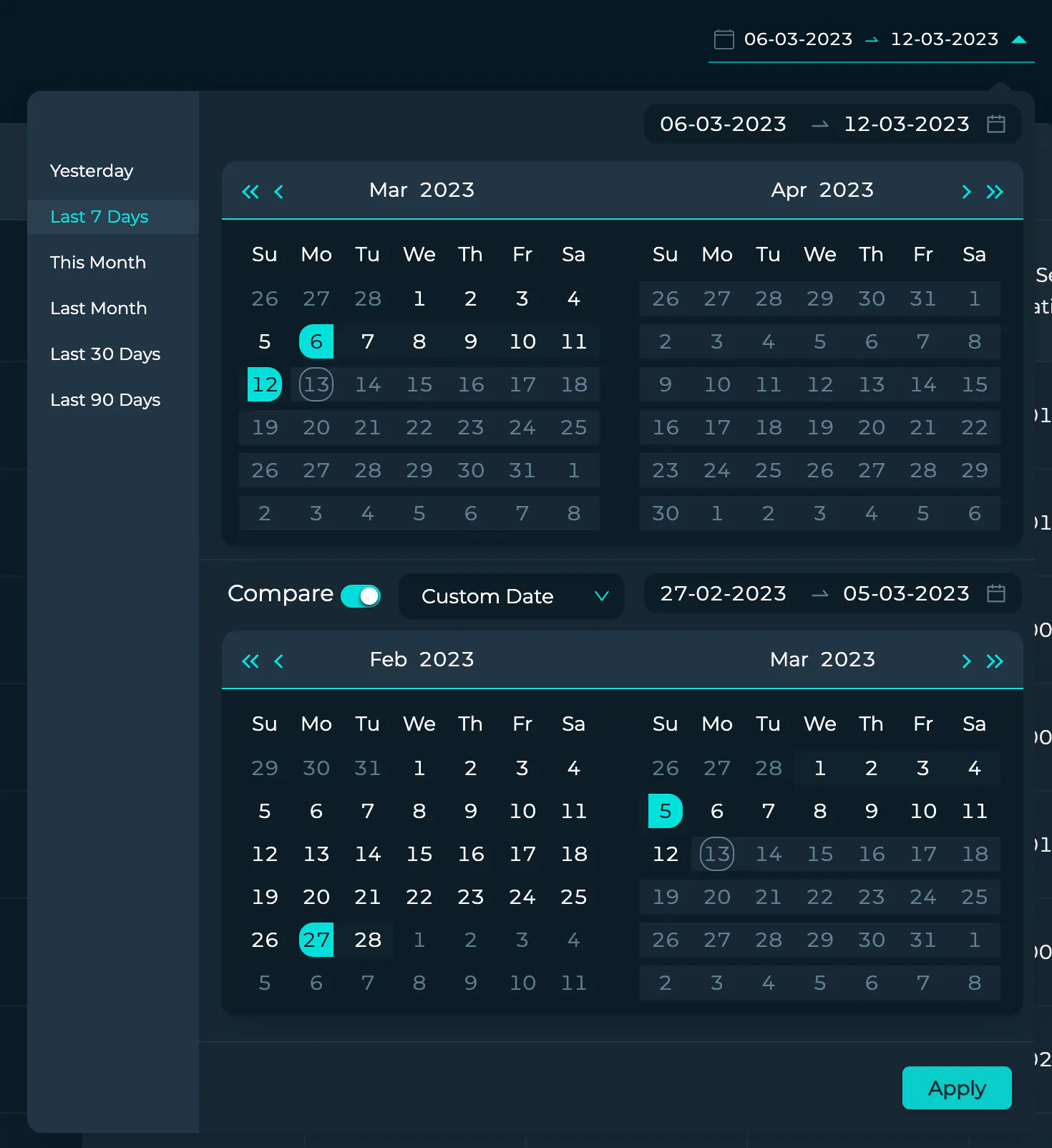Image resolution: width=1052 pixels, height=1148 pixels.
Task: Collapse date picker with top up arrow
Action: [1019, 39]
